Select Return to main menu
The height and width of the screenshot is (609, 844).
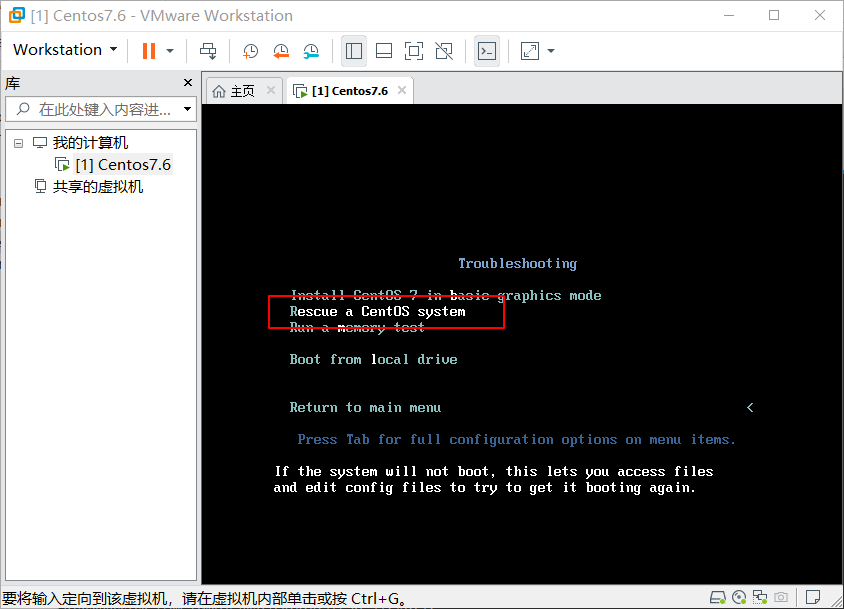(x=365, y=408)
